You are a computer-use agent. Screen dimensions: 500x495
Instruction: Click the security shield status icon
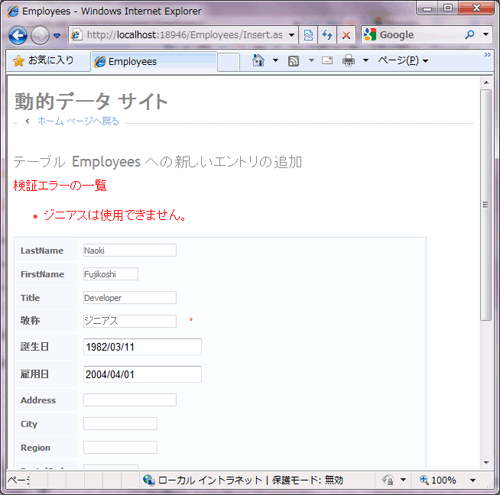point(388,480)
